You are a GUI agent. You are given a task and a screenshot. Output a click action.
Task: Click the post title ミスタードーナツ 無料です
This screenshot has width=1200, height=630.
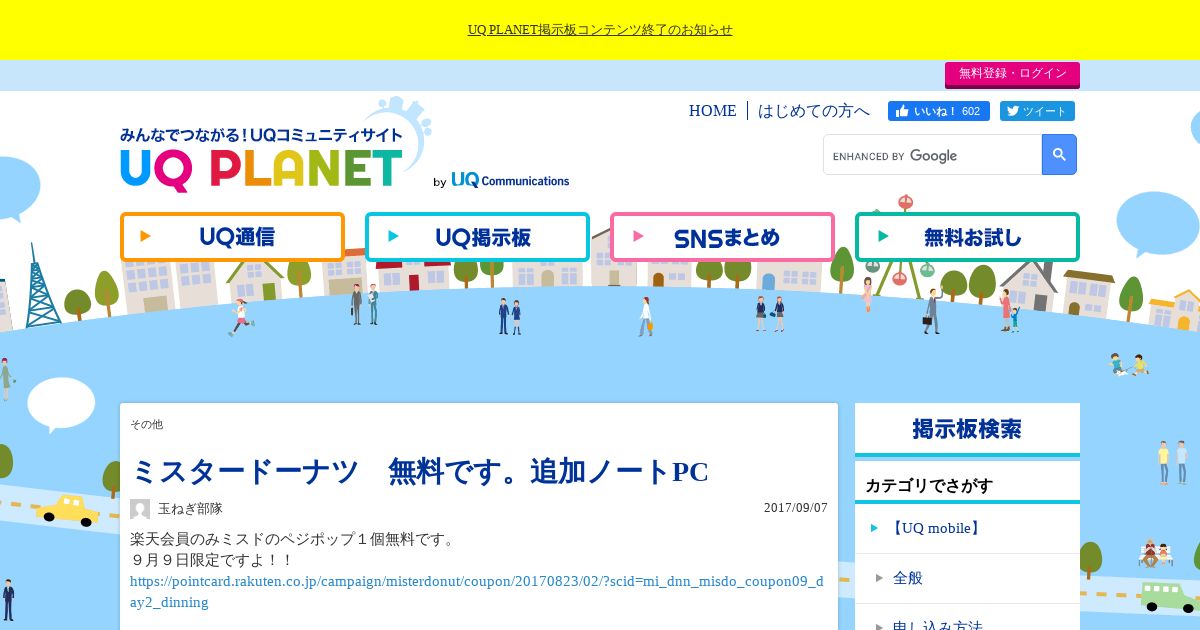click(420, 471)
